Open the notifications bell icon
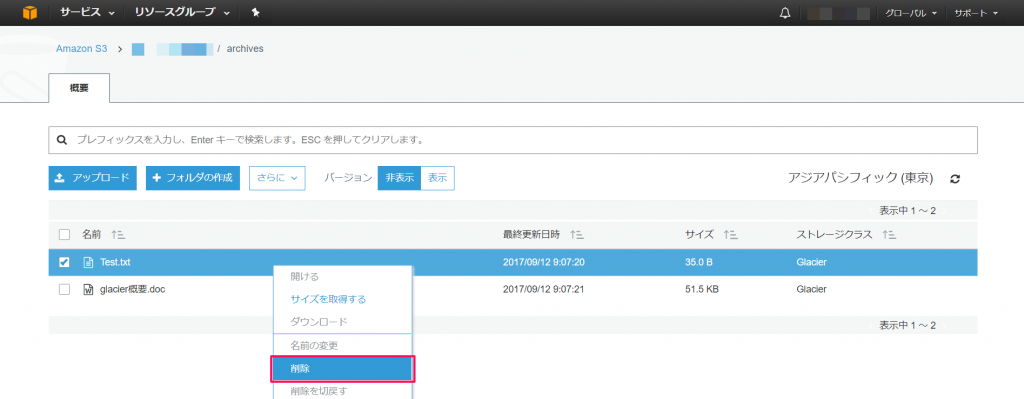The height and width of the screenshot is (399, 1024). tap(785, 13)
